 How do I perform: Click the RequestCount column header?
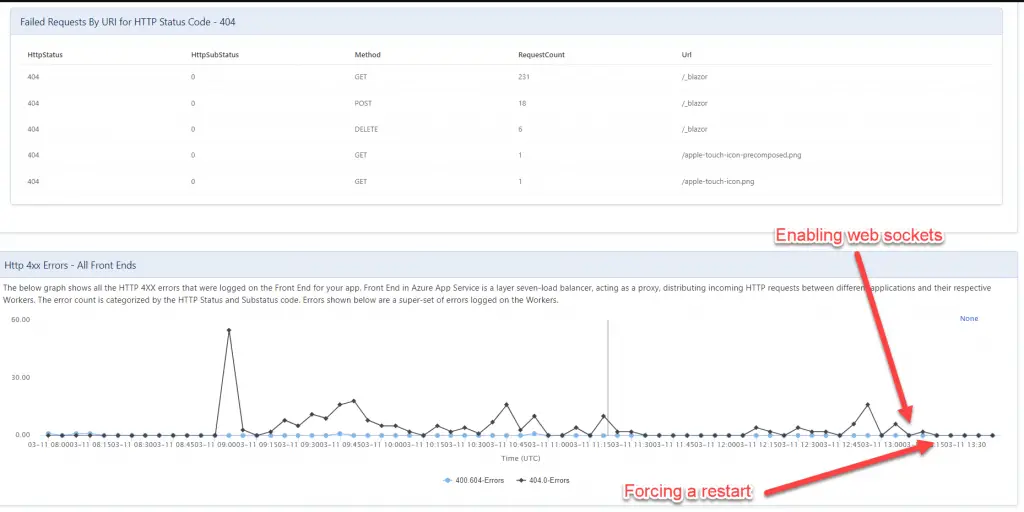click(x=541, y=55)
